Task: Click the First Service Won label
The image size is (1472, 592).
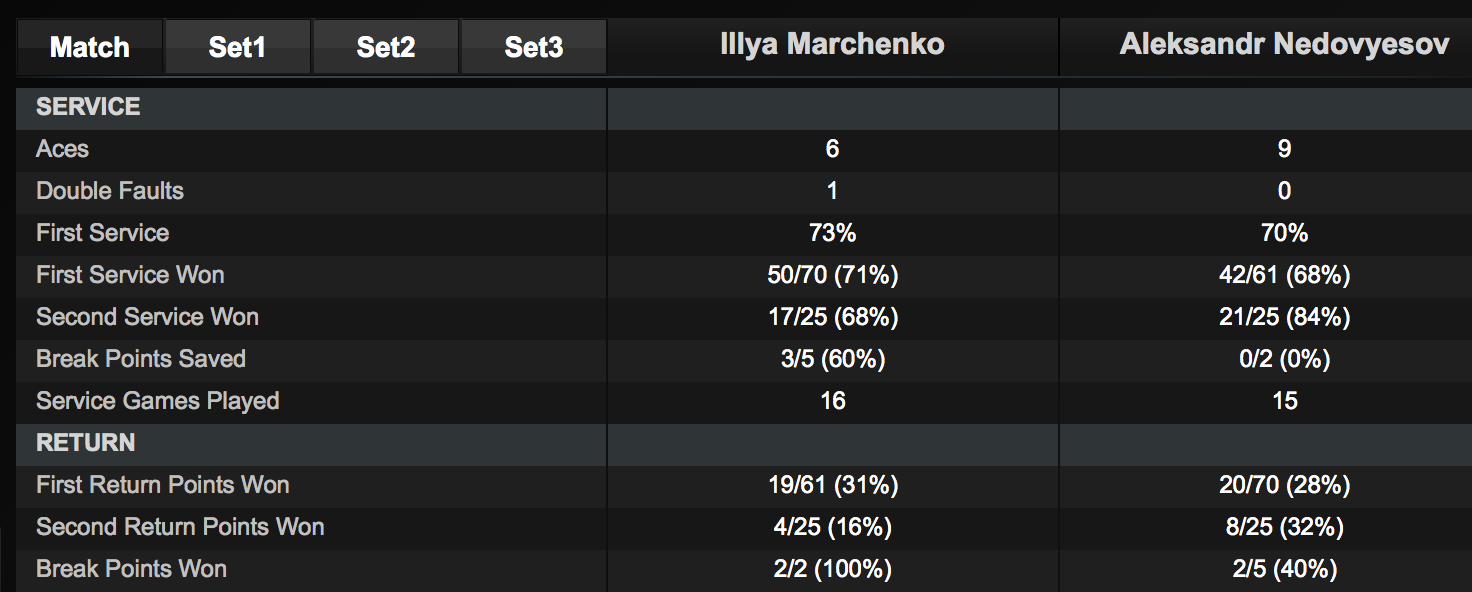Action: click(x=130, y=275)
